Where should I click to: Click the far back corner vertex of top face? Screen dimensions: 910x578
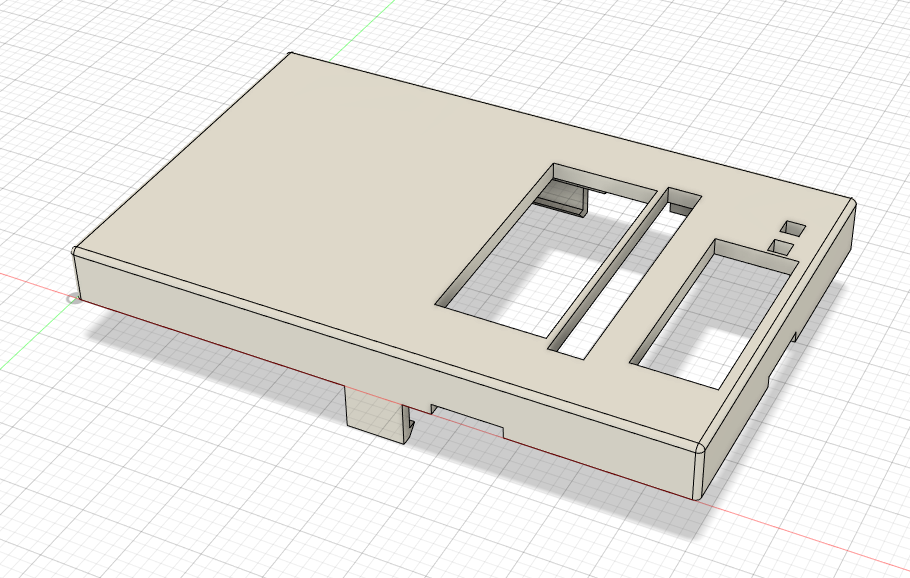290,53
